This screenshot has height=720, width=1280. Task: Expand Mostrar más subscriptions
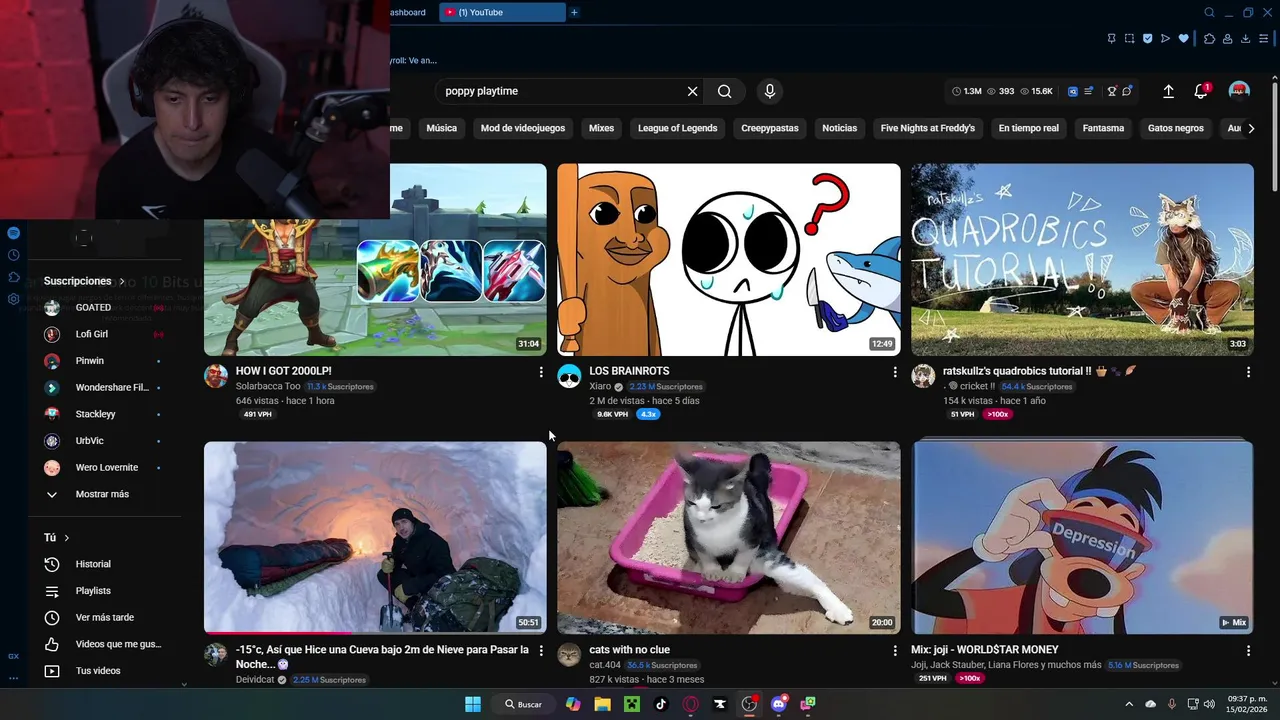coord(102,494)
